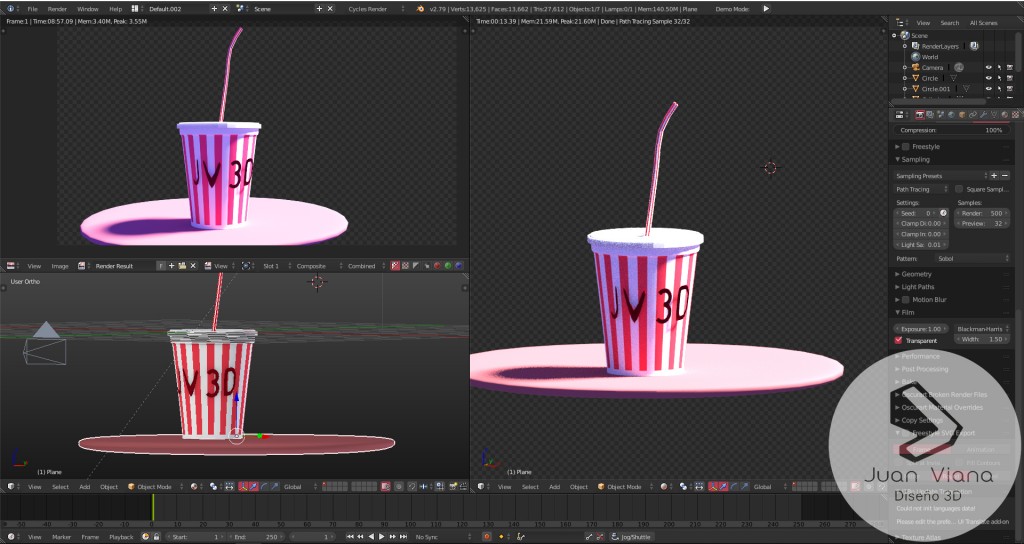Expand the Light Paths panel
This screenshot has width=1024, height=544.
pos(916,287)
